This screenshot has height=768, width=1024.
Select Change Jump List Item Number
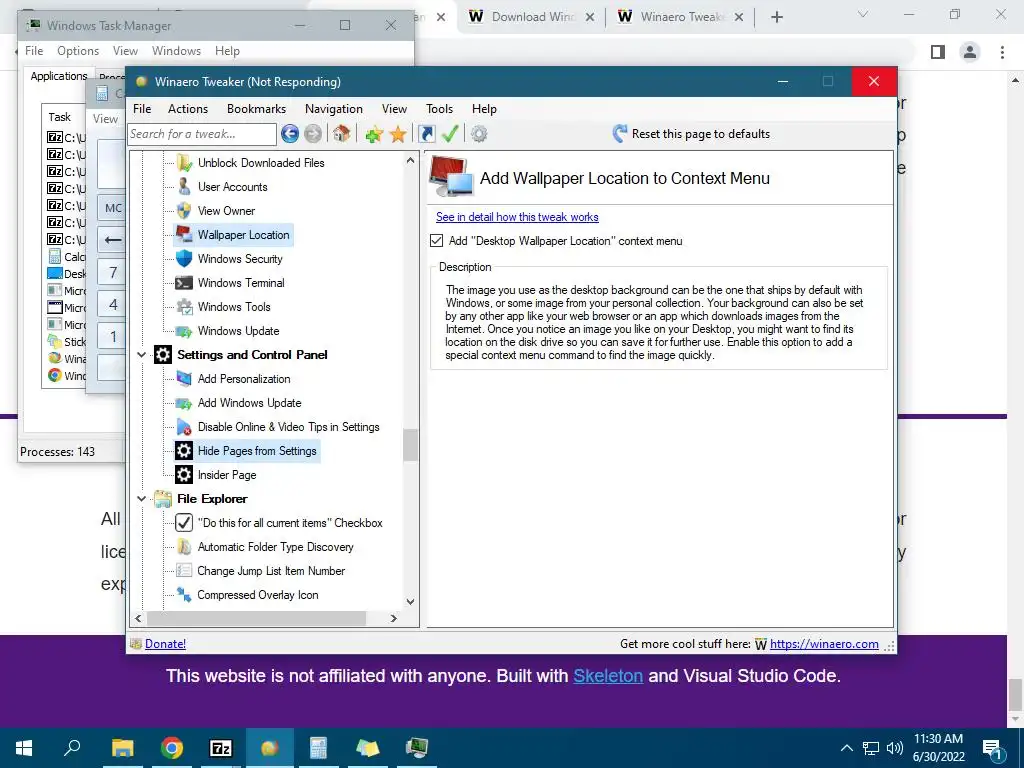(x=271, y=571)
